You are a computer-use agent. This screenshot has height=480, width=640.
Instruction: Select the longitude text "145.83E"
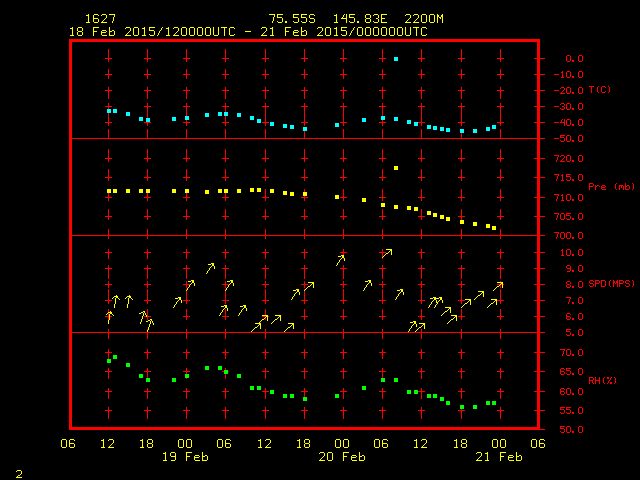[359, 19]
